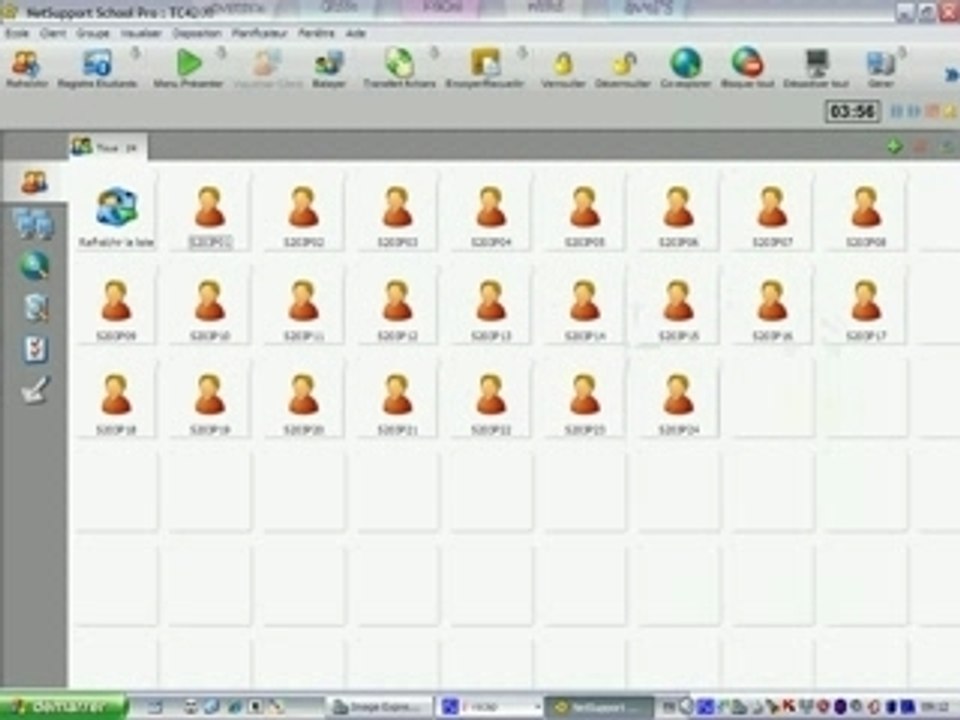Switch to the Image taskbar window
Screen dimensions: 960x720
point(378,707)
